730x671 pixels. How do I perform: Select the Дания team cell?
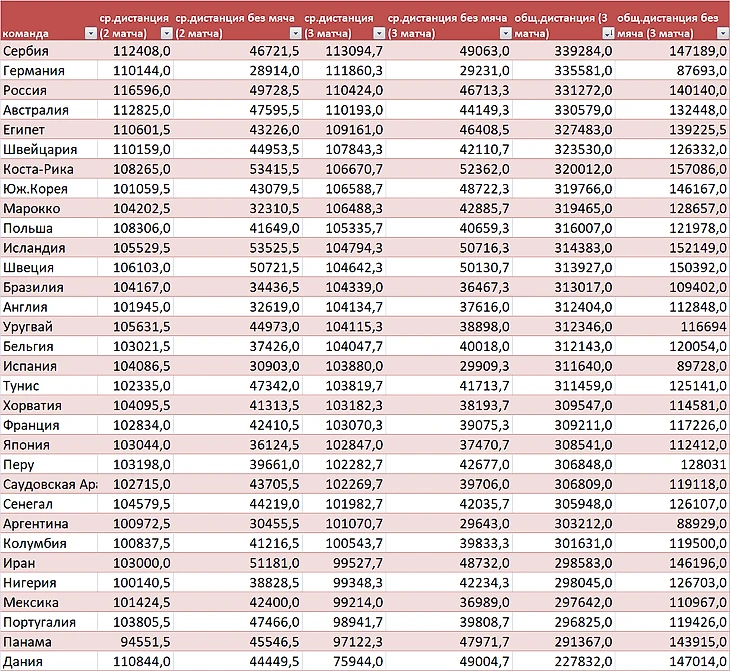coord(48,661)
